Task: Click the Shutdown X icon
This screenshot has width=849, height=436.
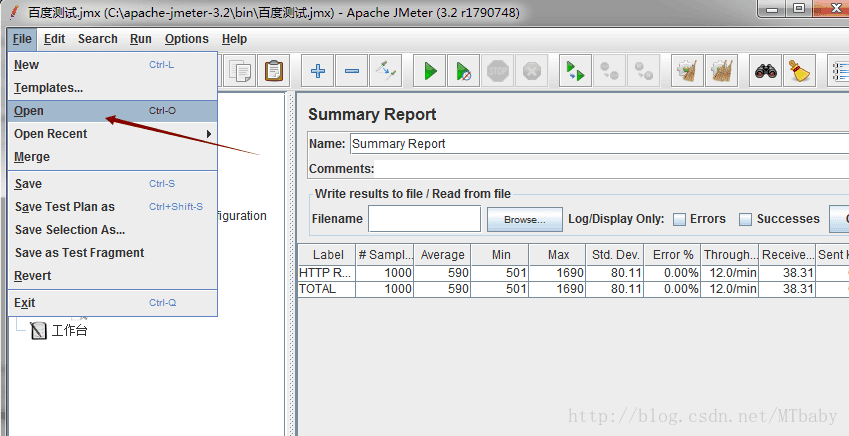Action: (x=532, y=71)
